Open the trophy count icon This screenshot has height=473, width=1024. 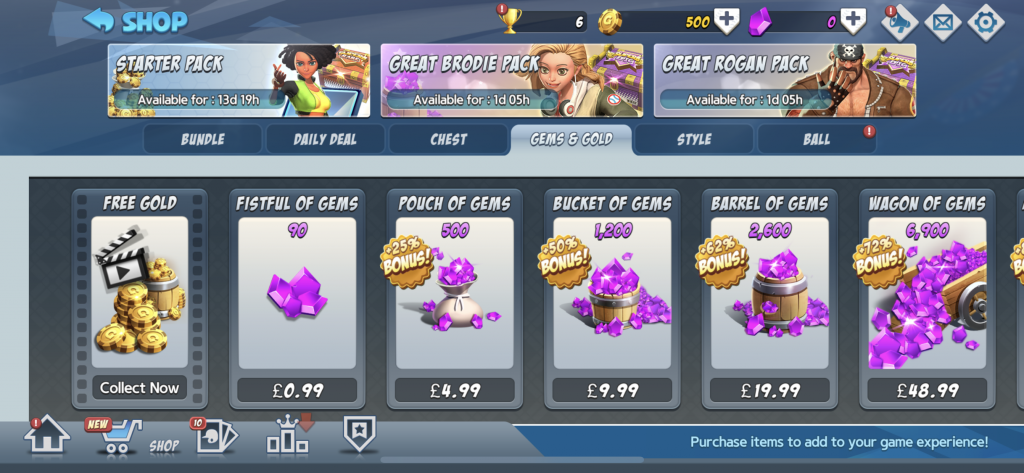pyautogui.click(x=510, y=21)
